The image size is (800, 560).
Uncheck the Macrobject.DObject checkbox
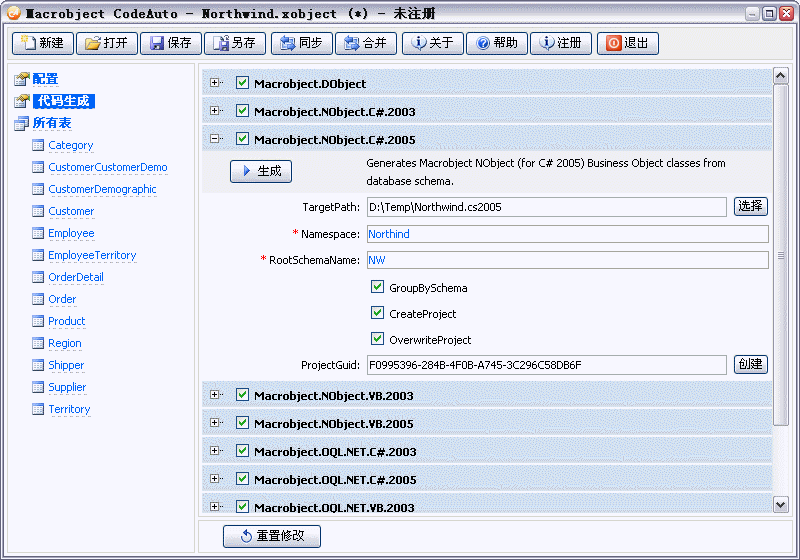242,83
